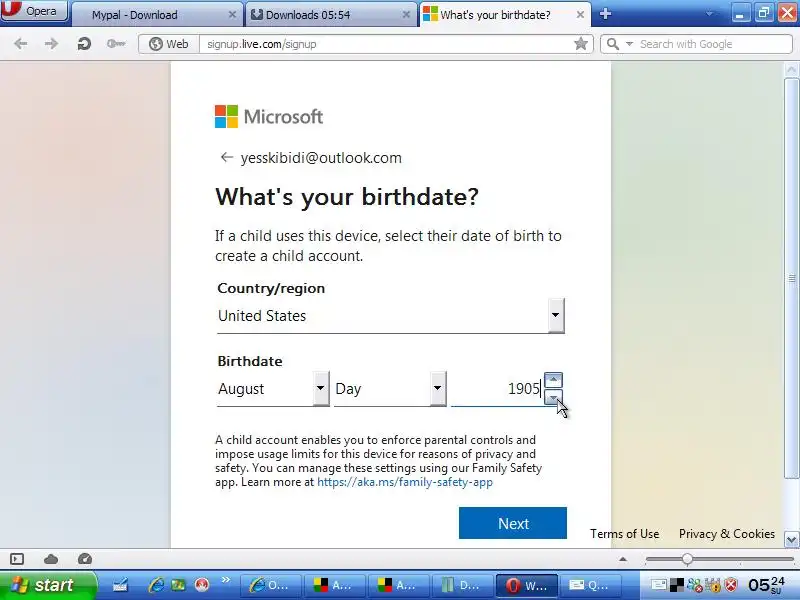Bookmark the page with the star icon
This screenshot has width=800, height=600.
(581, 44)
